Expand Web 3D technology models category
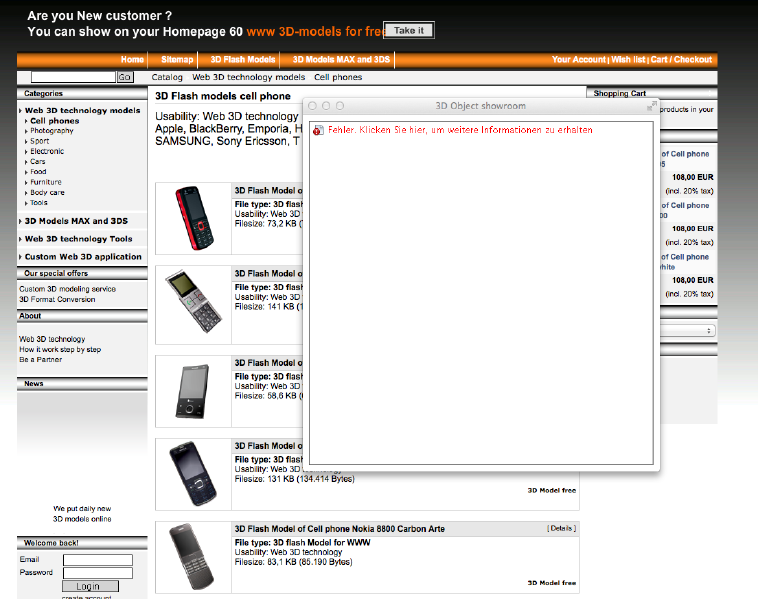Screen dimensions: 758x599 82,111
